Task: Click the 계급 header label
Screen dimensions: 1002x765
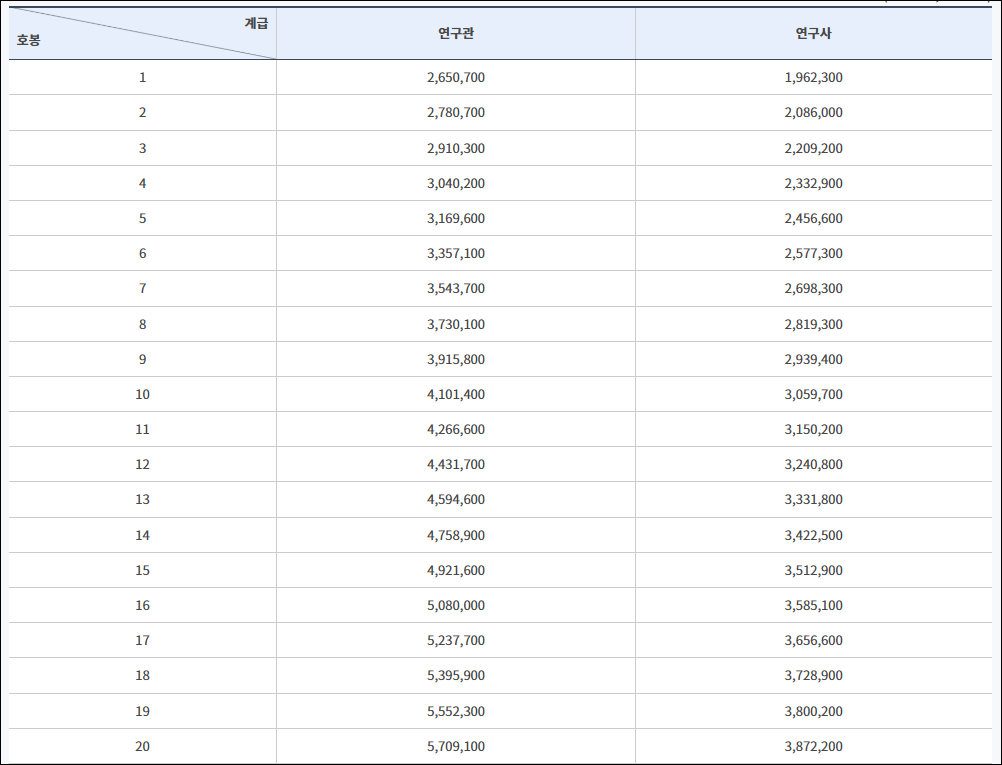Action: tap(256, 24)
